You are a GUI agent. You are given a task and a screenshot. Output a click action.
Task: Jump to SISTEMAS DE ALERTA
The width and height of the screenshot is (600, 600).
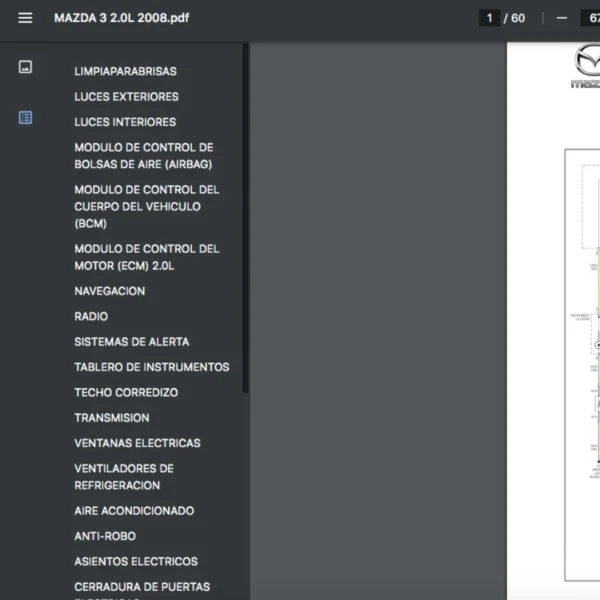click(x=132, y=341)
